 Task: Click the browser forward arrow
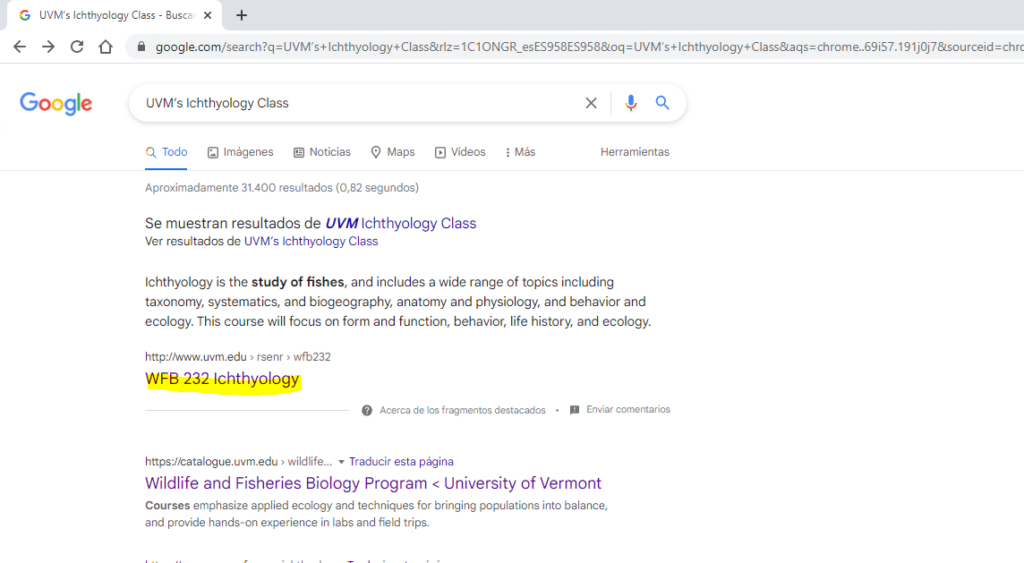48,47
